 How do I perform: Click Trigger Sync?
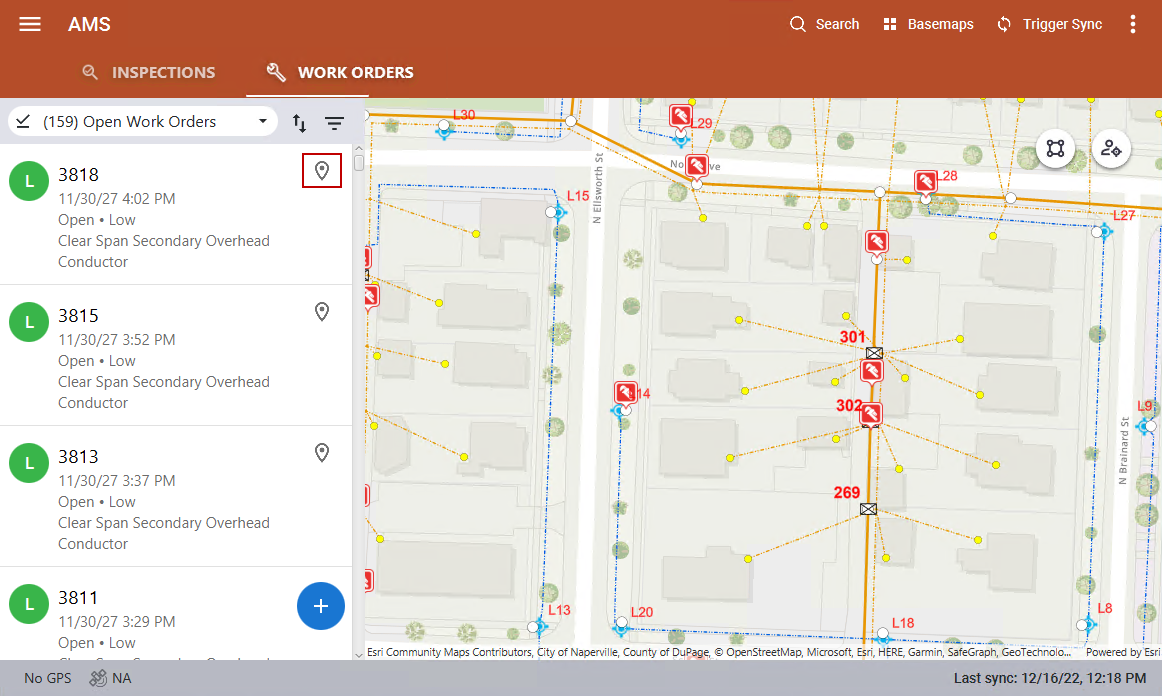point(1049,24)
